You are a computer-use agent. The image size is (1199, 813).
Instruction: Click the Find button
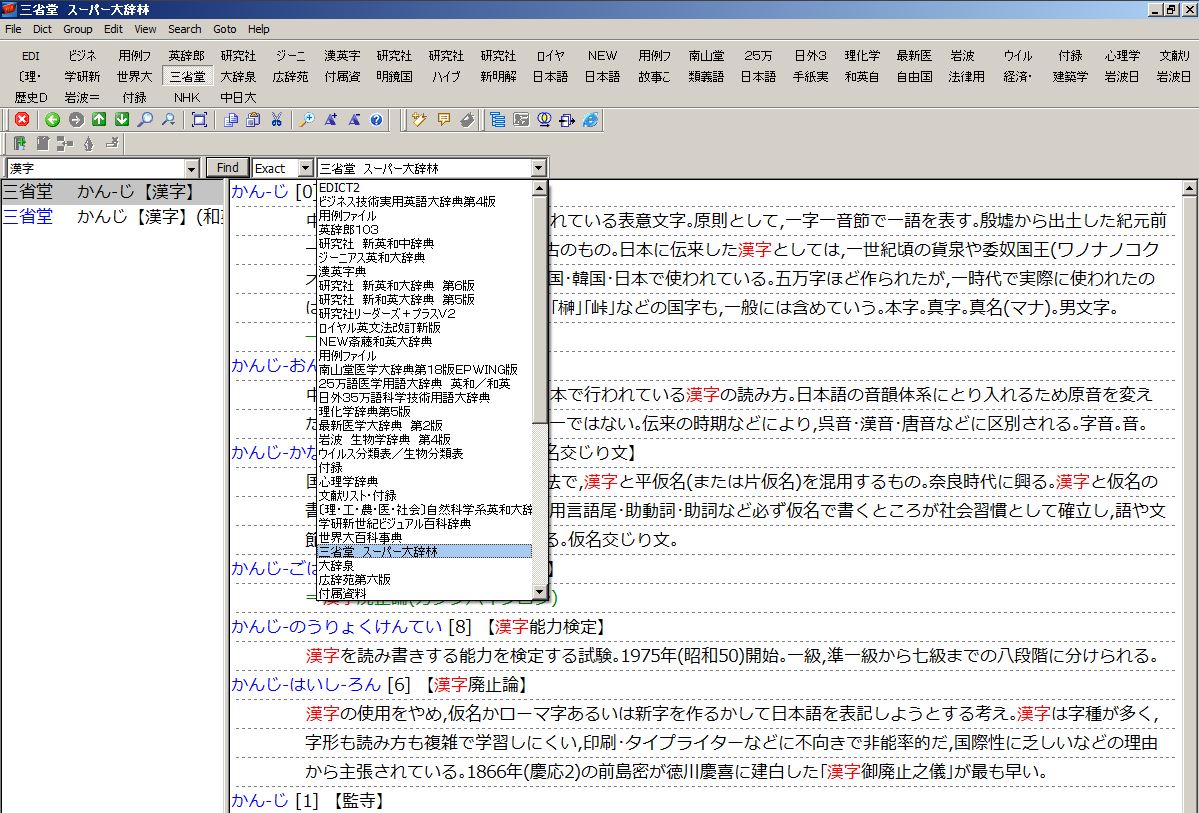point(227,167)
